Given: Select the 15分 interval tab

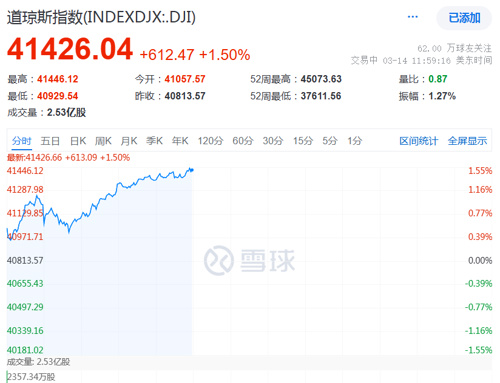Looking at the screenshot, I should [x=303, y=141].
